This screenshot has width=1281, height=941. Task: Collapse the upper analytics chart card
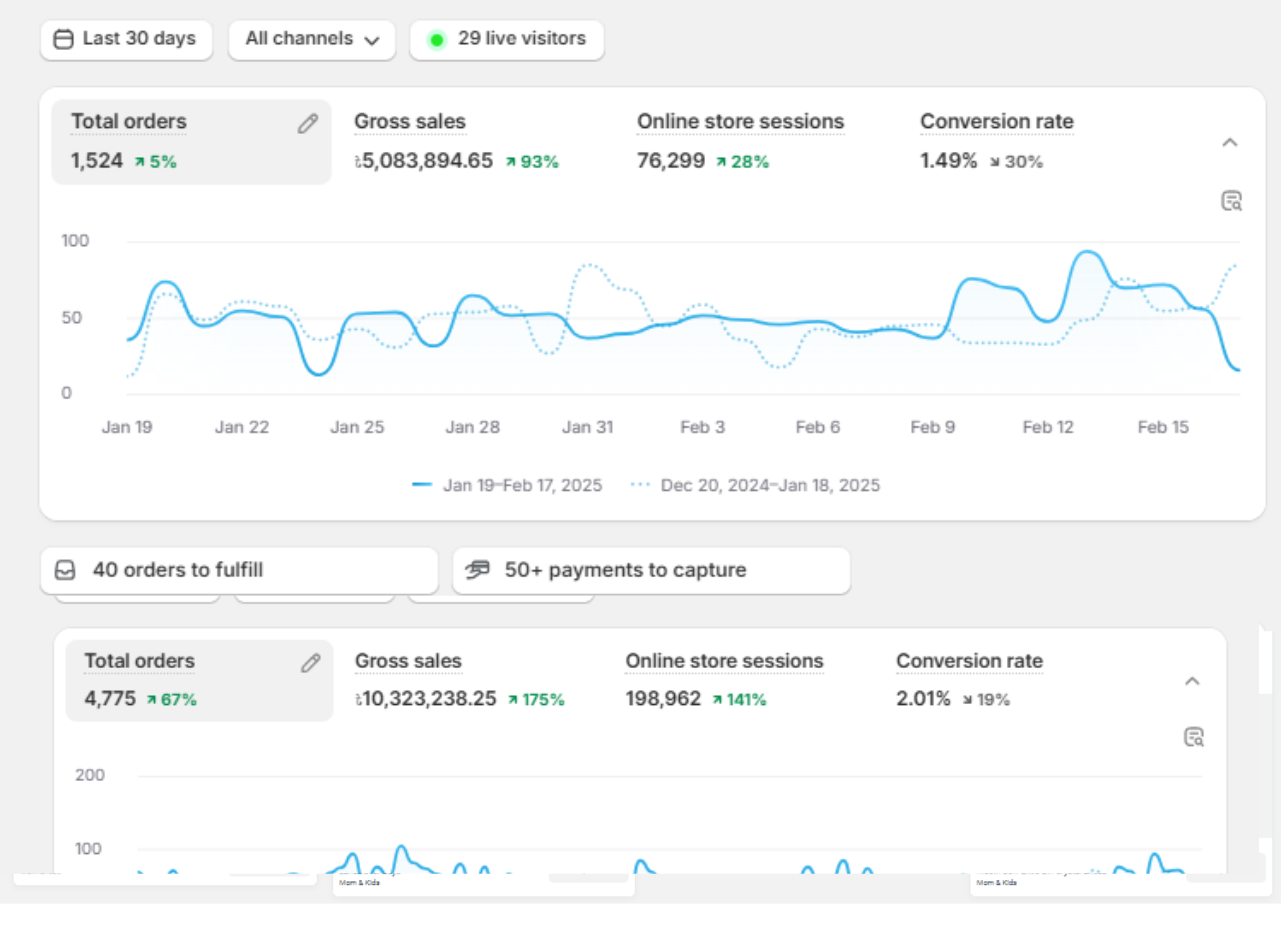coord(1230,143)
